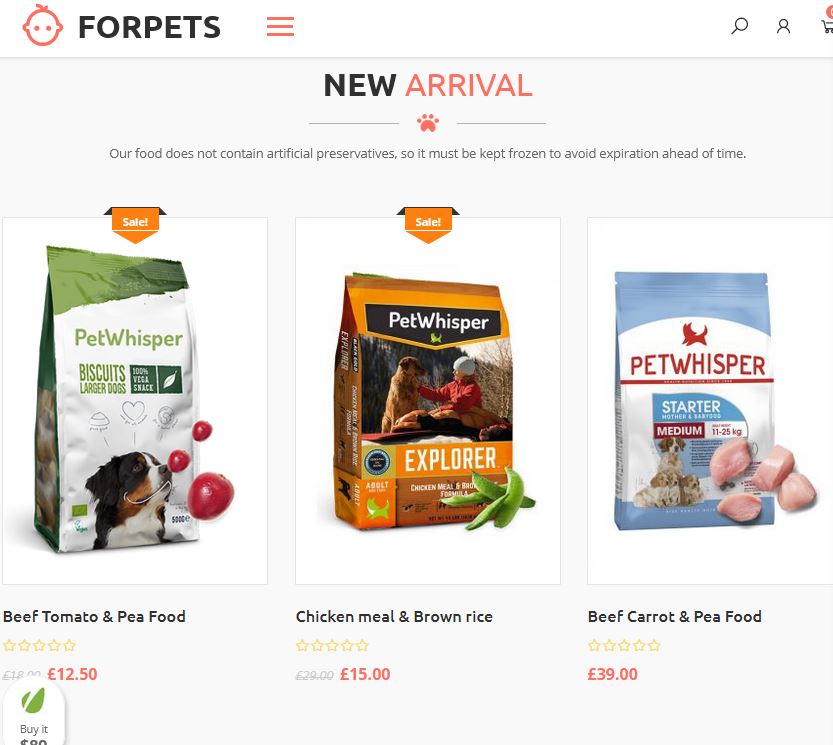Open Chicken meal & Brown rice title link
This screenshot has height=745, width=833.
394,616
